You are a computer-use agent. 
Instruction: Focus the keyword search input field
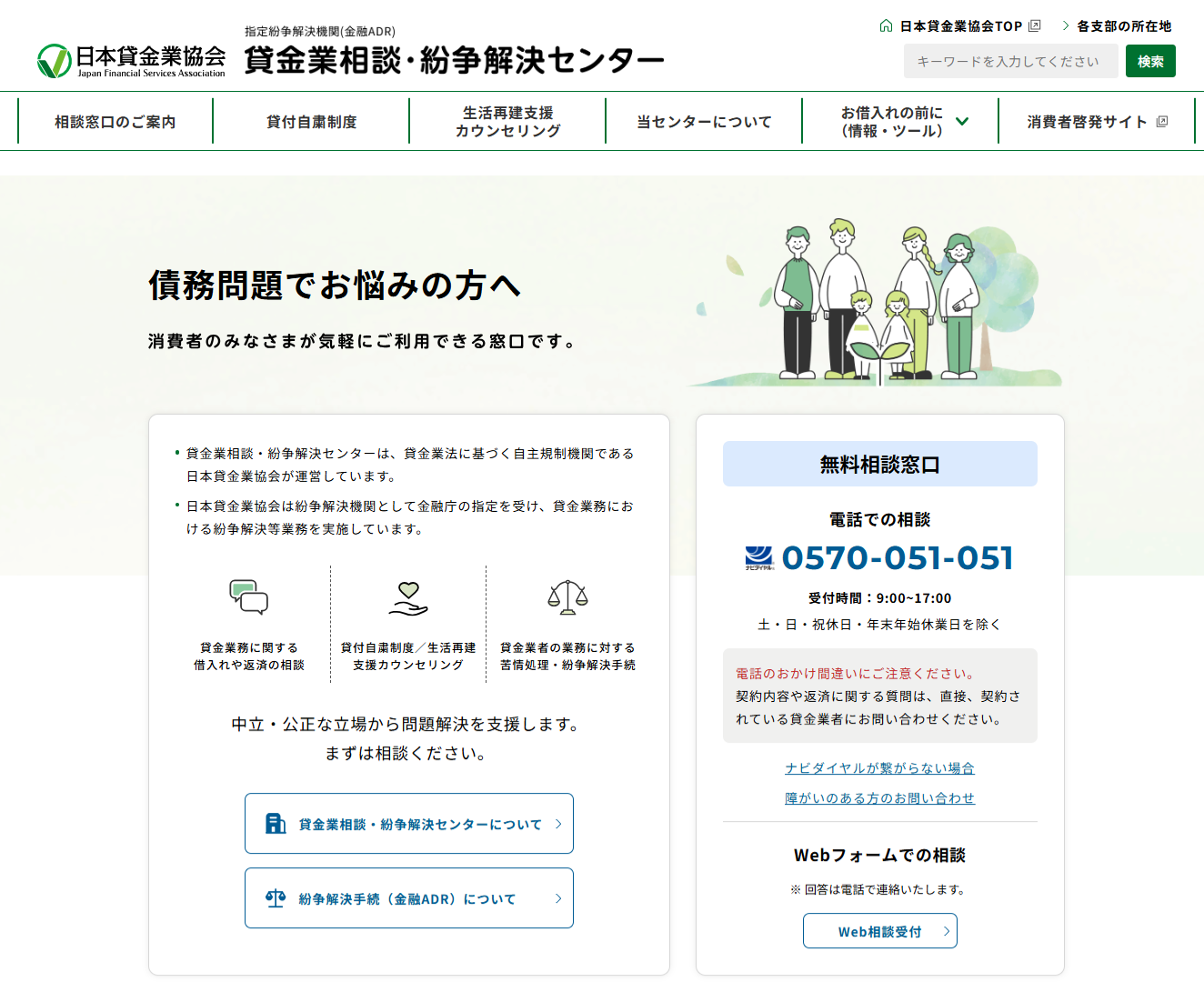coord(1011,61)
